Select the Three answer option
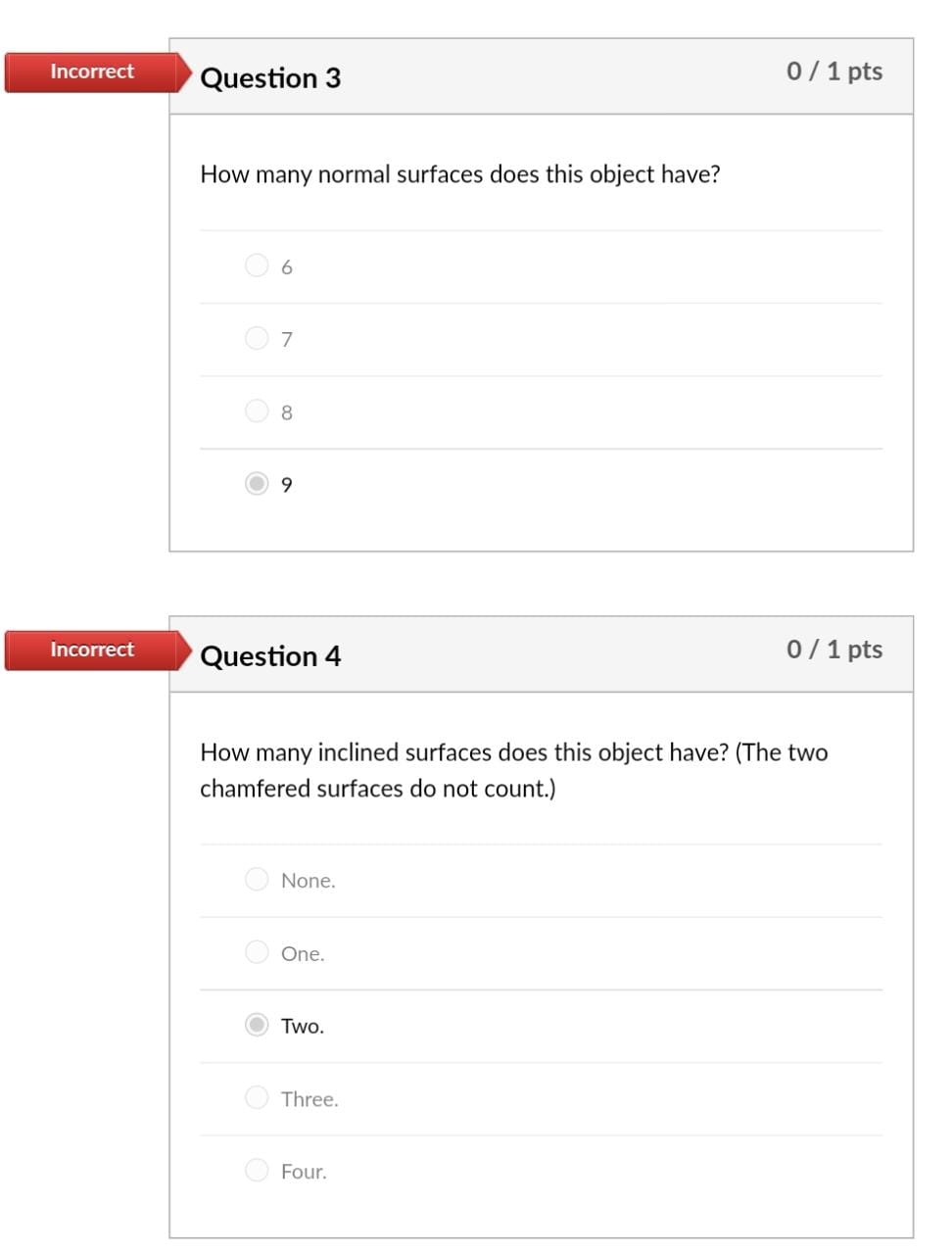The height and width of the screenshot is (1254, 952). [x=257, y=1097]
